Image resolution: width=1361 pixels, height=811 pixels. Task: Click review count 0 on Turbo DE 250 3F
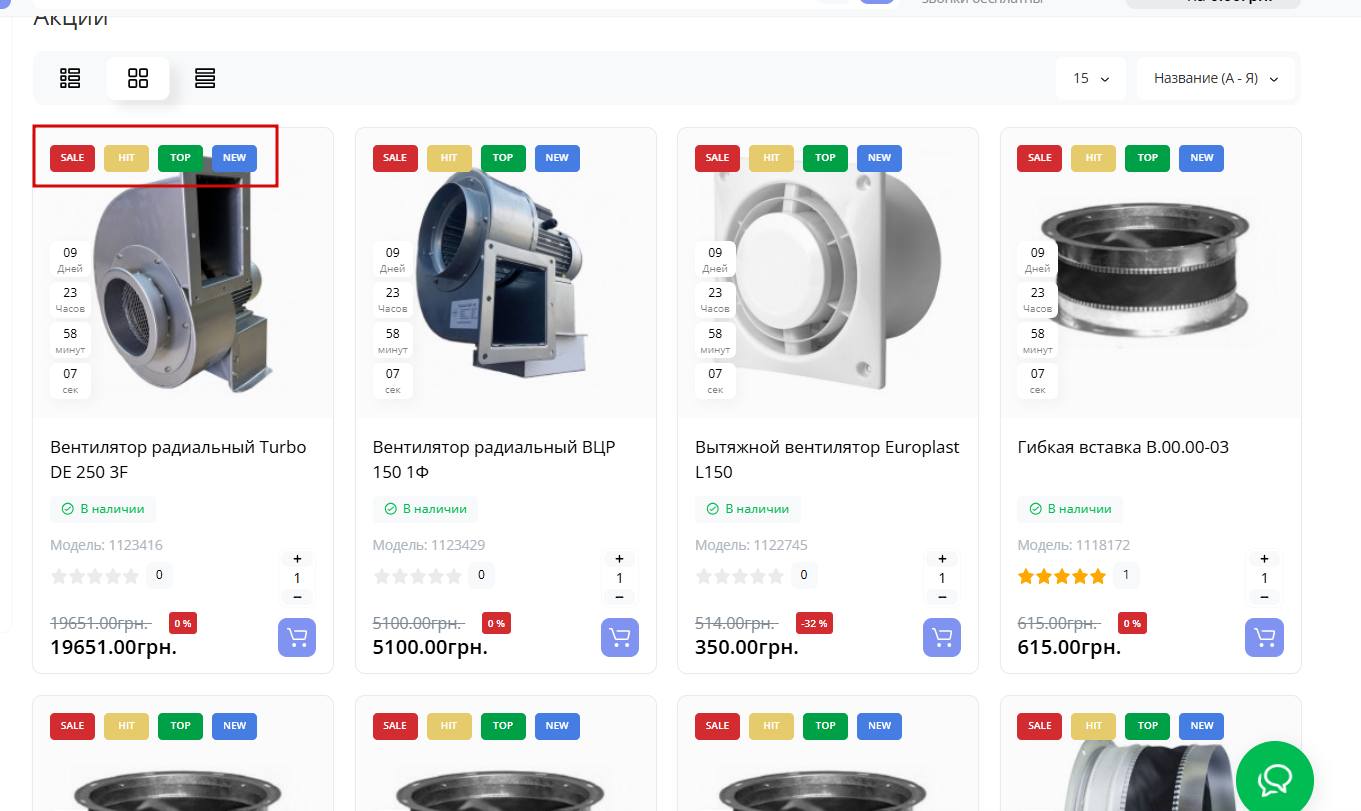[159, 575]
